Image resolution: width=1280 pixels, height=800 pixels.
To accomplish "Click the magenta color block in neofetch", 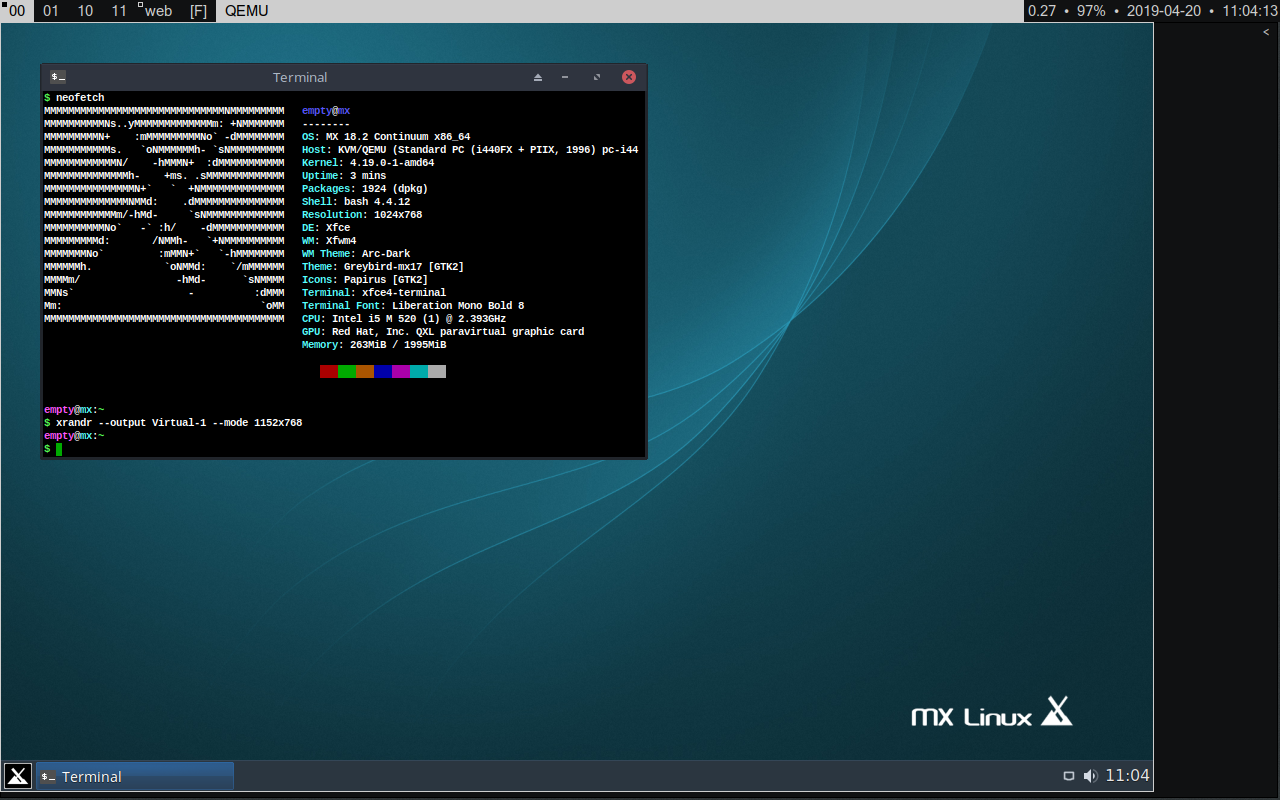I will tap(401, 371).
